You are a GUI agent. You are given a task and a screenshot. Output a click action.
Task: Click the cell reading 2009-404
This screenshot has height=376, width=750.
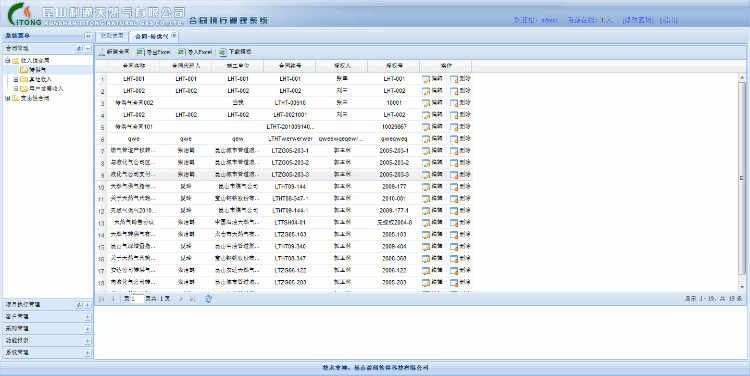[394, 246]
